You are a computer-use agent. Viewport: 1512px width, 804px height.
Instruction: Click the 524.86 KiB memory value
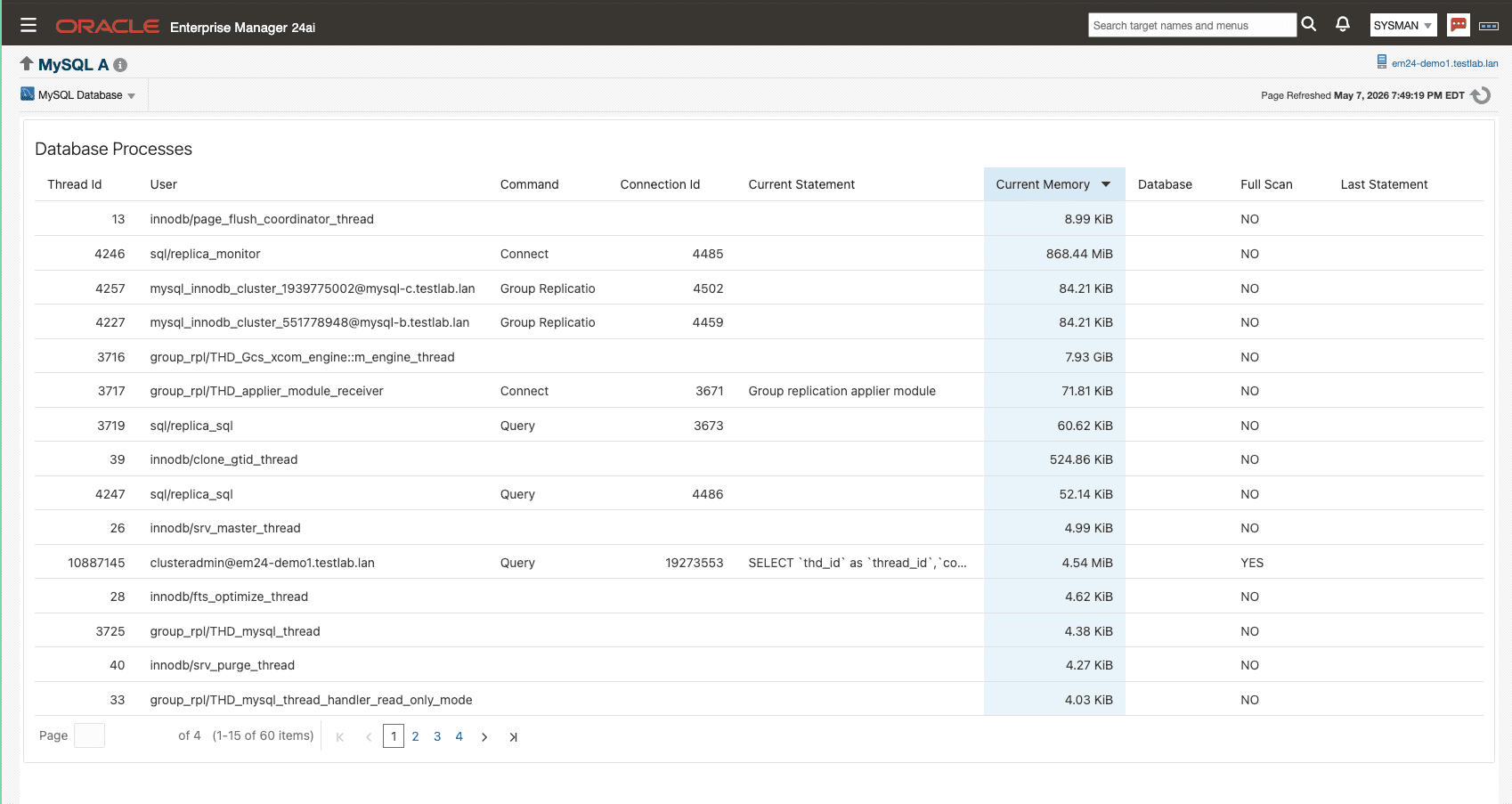1081,459
